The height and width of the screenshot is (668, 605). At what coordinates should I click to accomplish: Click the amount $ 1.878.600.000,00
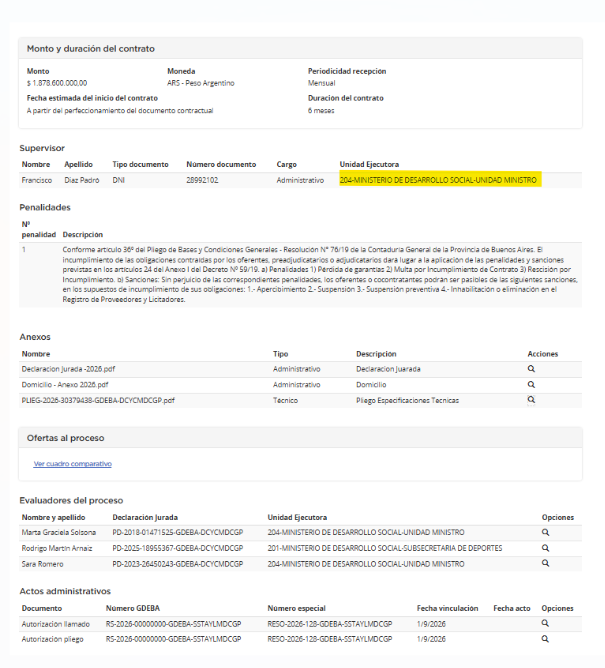coord(57,83)
